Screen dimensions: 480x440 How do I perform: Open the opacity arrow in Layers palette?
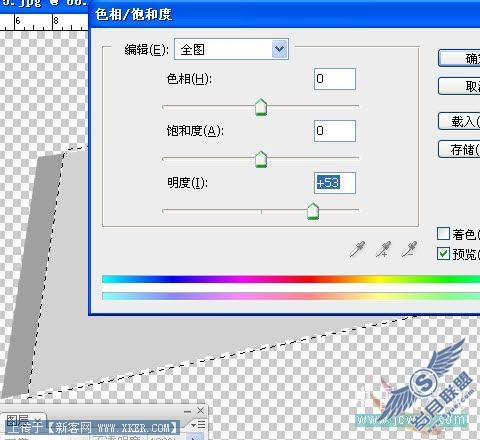point(195,437)
